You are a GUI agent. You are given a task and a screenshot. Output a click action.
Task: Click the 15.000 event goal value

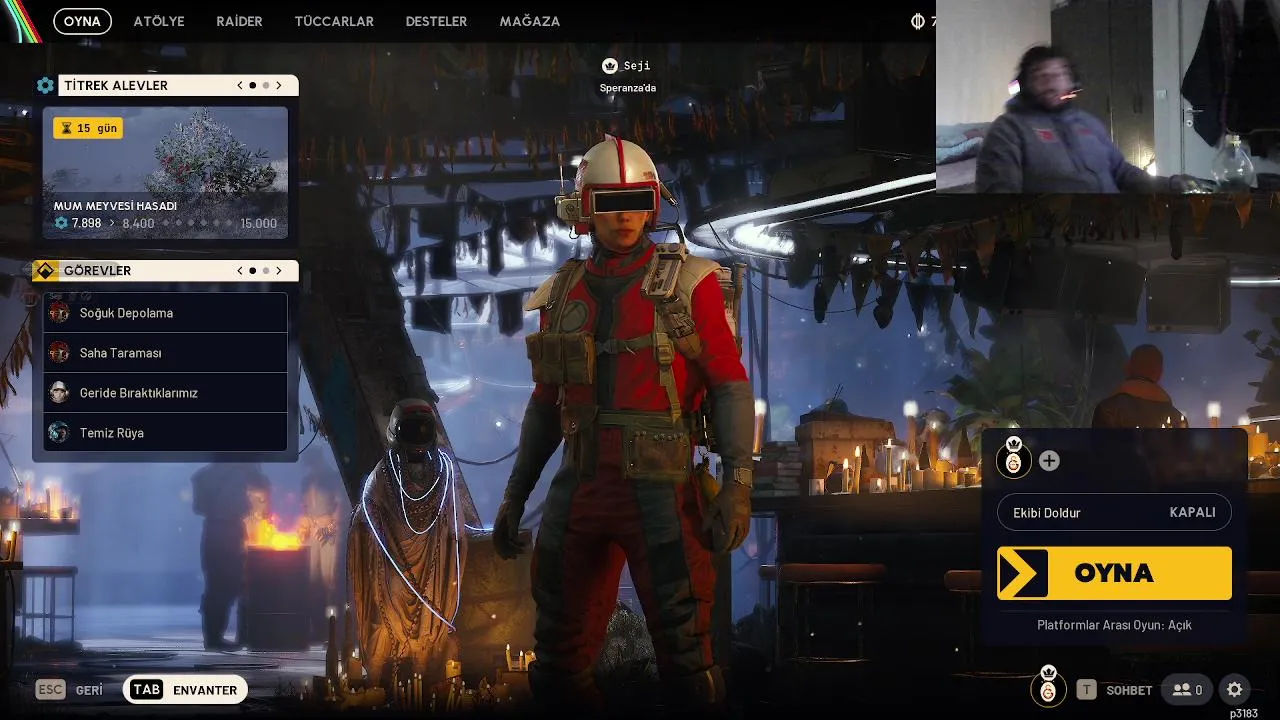coord(258,223)
